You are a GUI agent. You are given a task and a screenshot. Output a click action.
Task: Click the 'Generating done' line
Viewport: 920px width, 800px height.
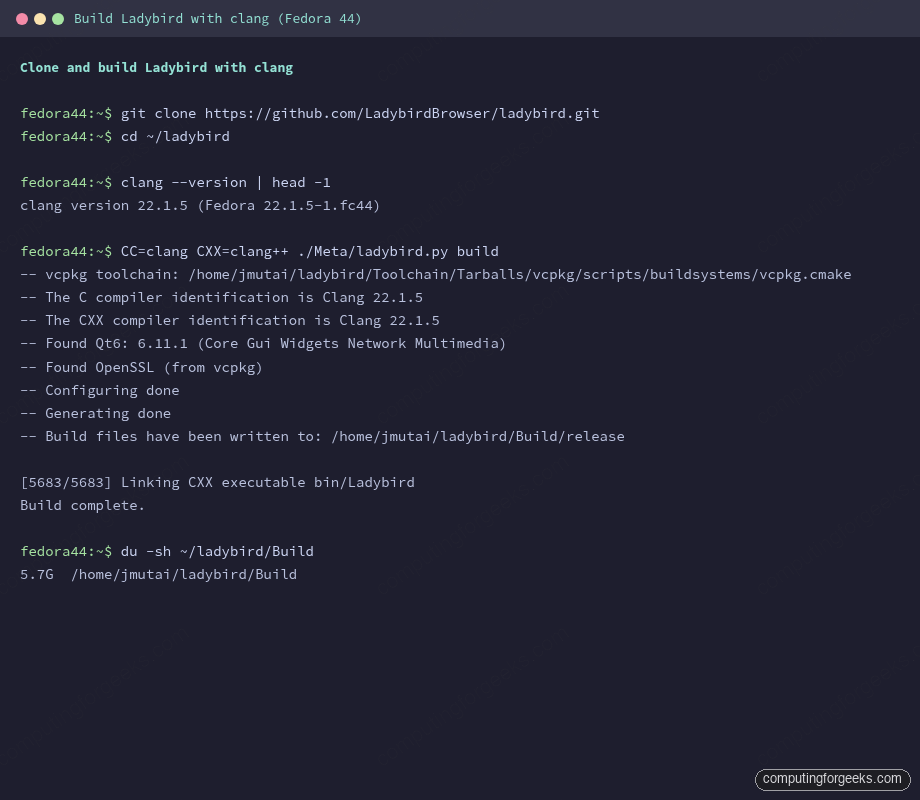96,413
